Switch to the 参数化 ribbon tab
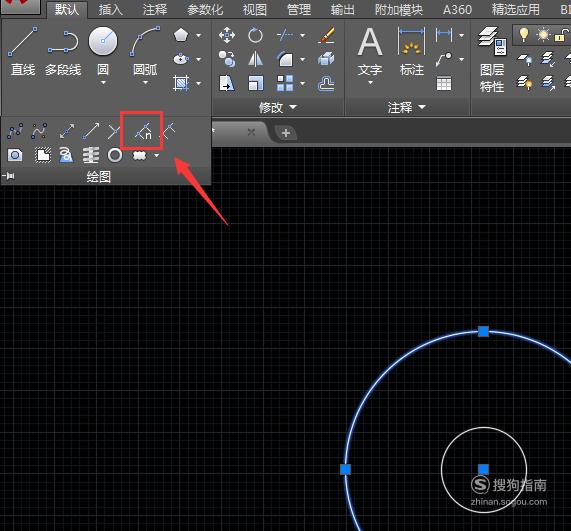This screenshot has height=531, width=571. point(205,10)
